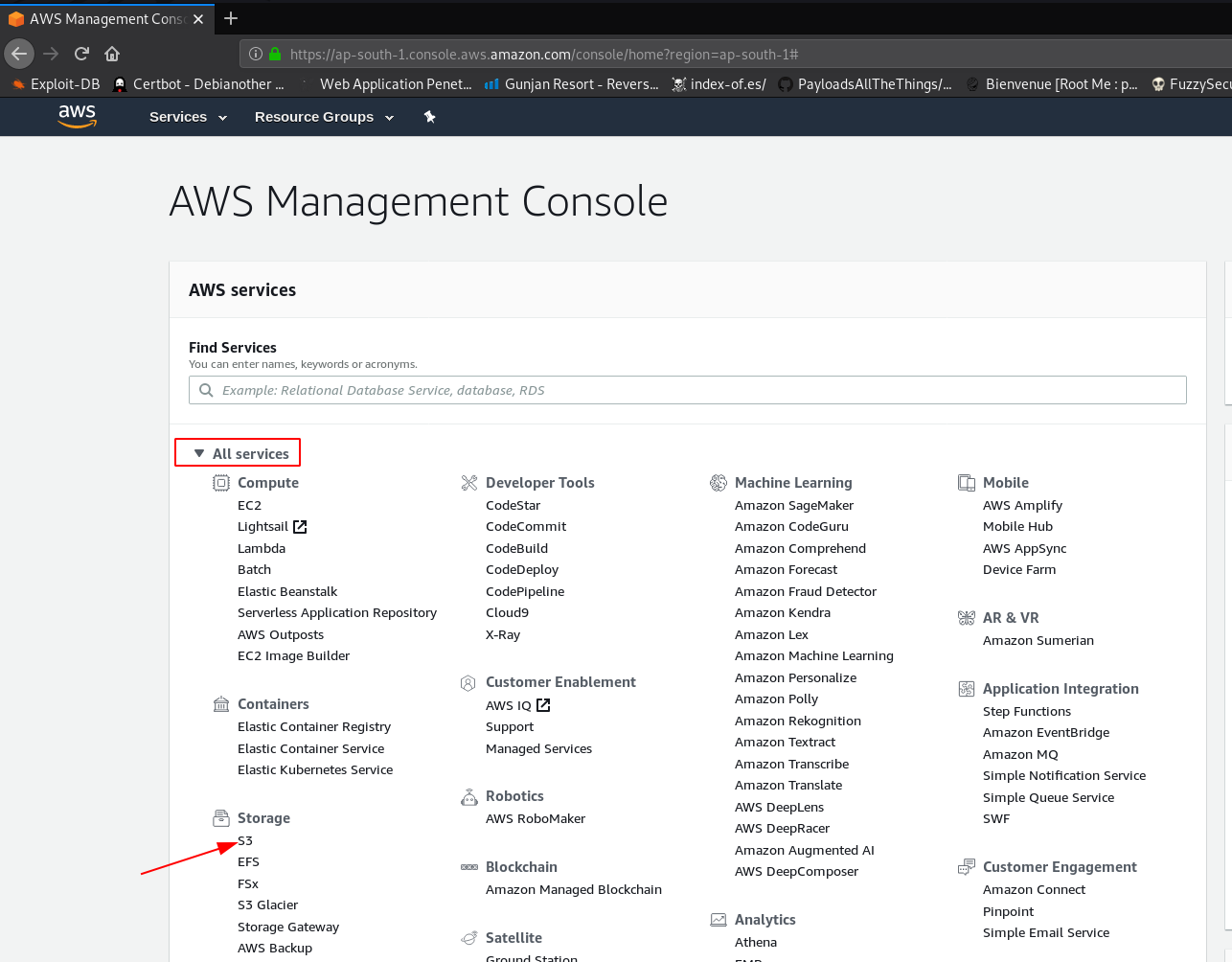The height and width of the screenshot is (962, 1232).
Task: Click the Analytics category icon
Action: [719, 920]
